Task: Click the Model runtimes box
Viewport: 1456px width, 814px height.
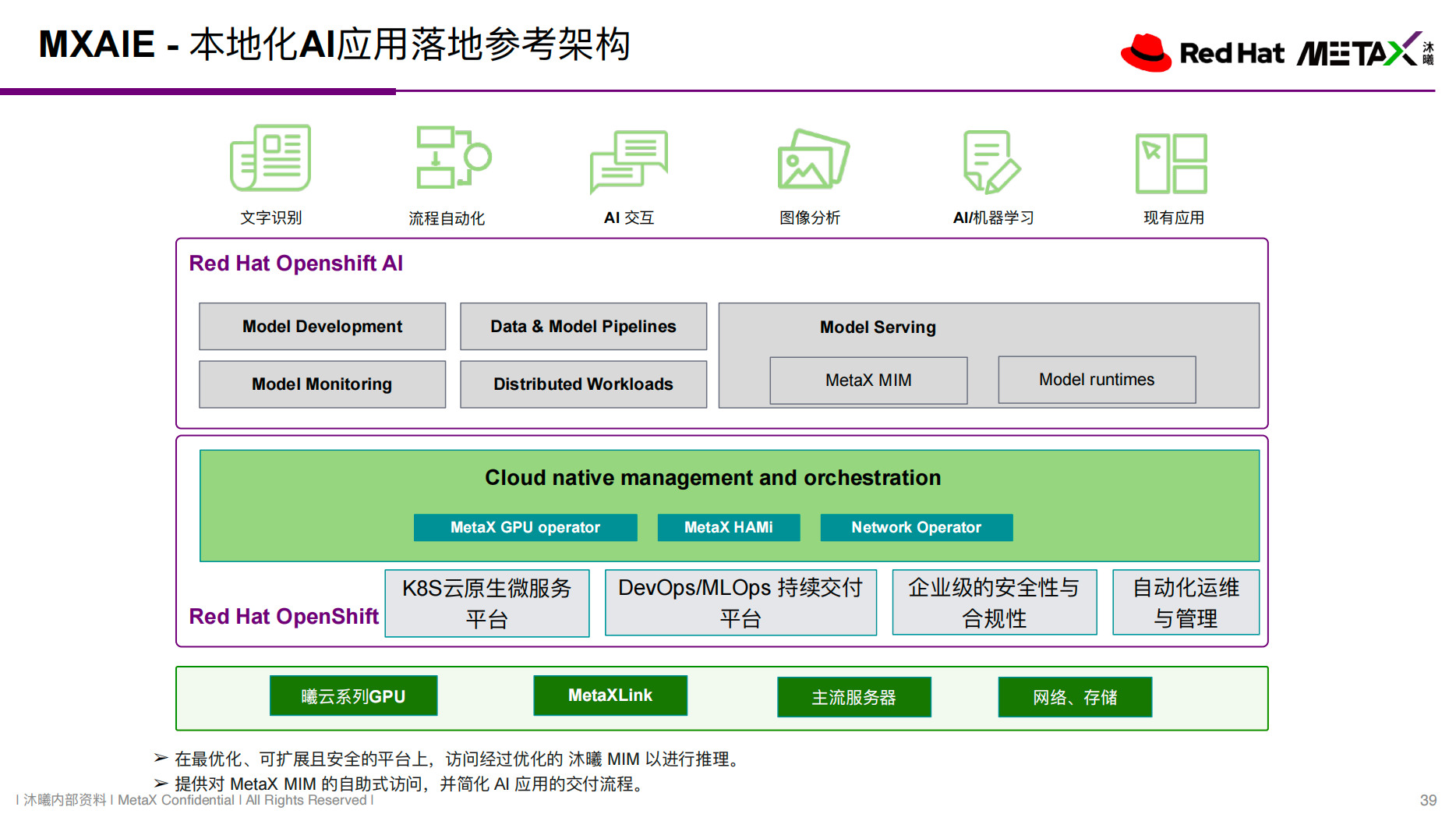Action: 1097,380
